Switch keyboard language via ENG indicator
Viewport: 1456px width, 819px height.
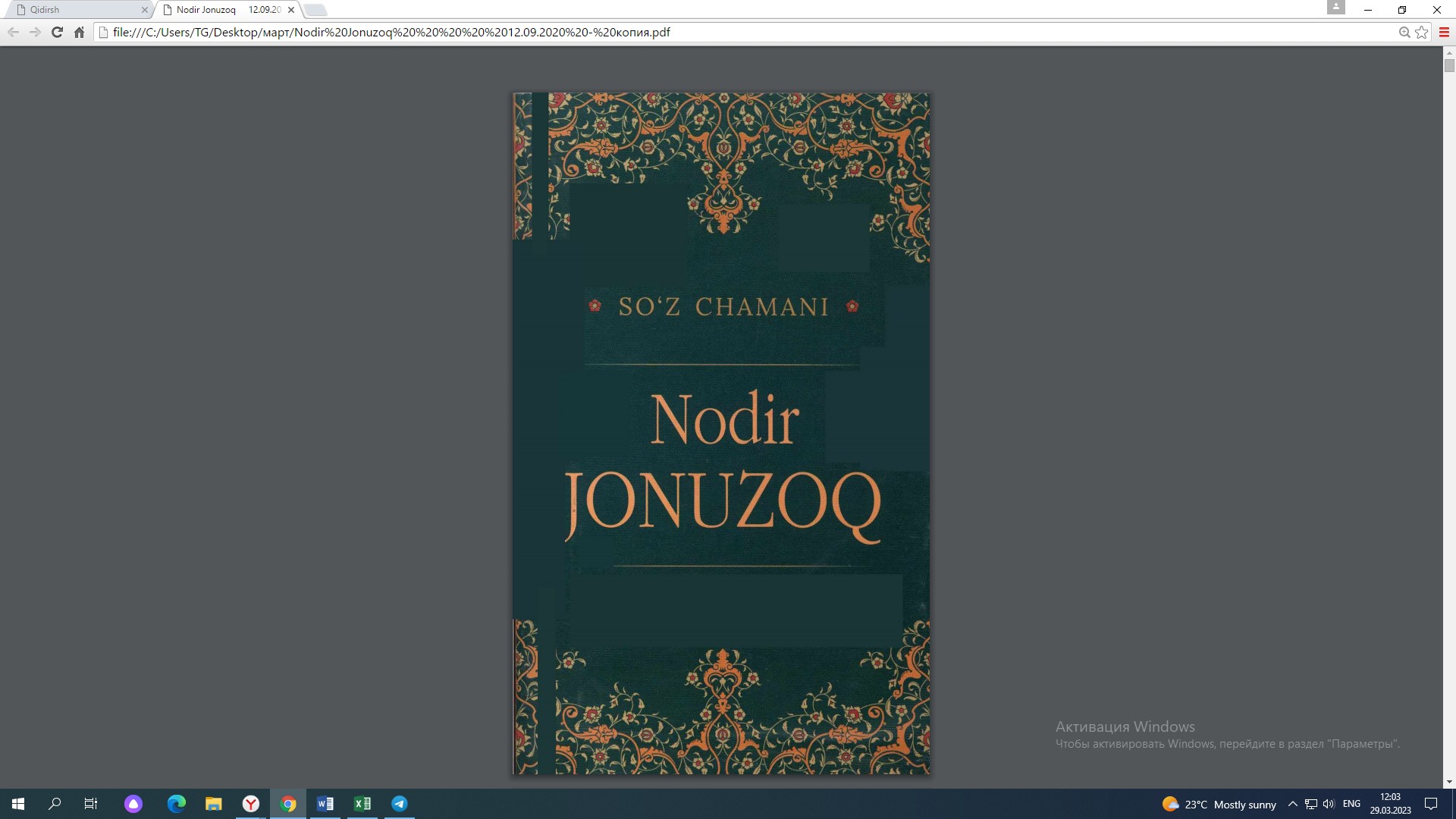tap(1352, 804)
